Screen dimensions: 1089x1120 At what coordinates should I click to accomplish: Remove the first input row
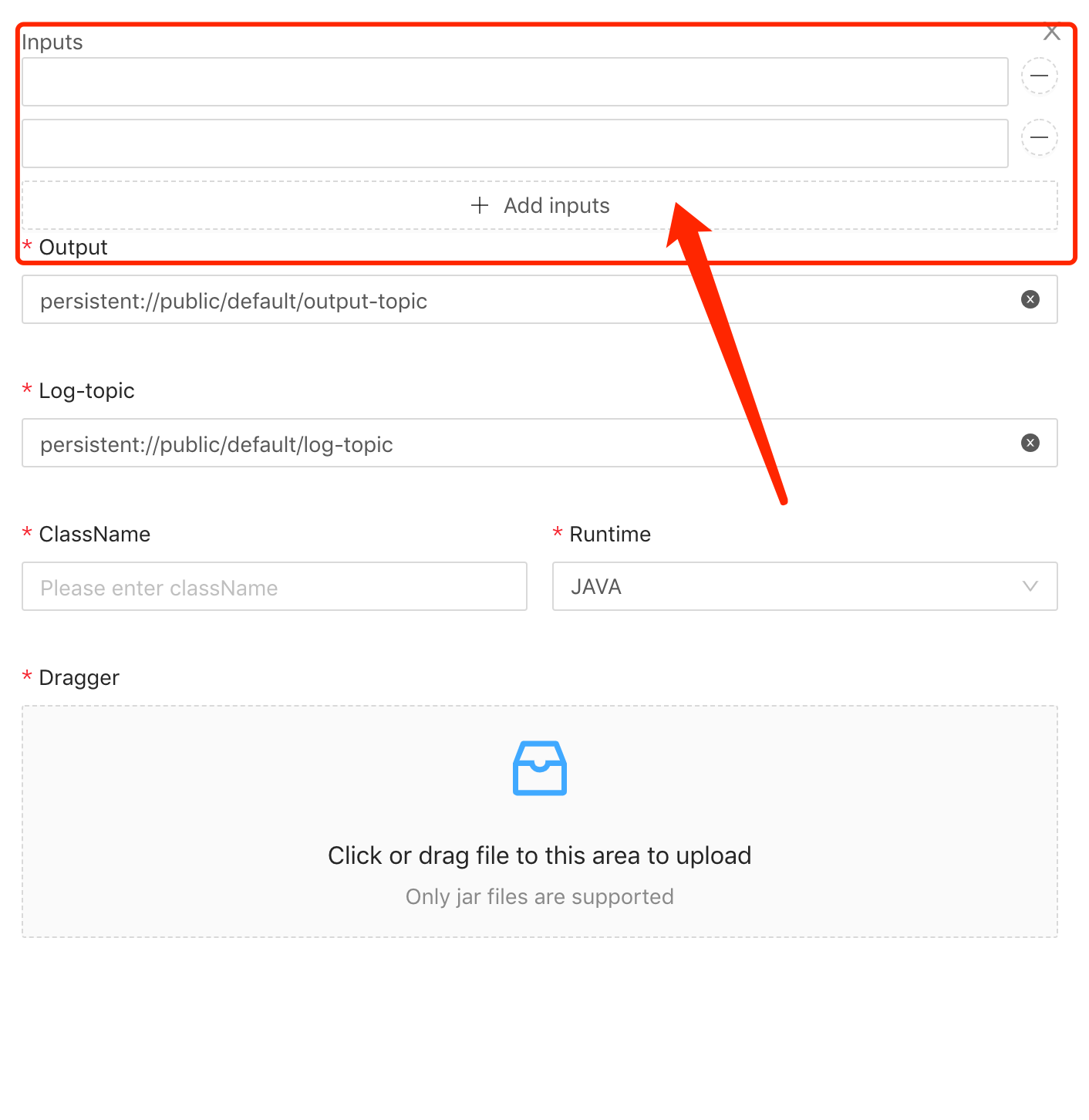[x=1039, y=76]
